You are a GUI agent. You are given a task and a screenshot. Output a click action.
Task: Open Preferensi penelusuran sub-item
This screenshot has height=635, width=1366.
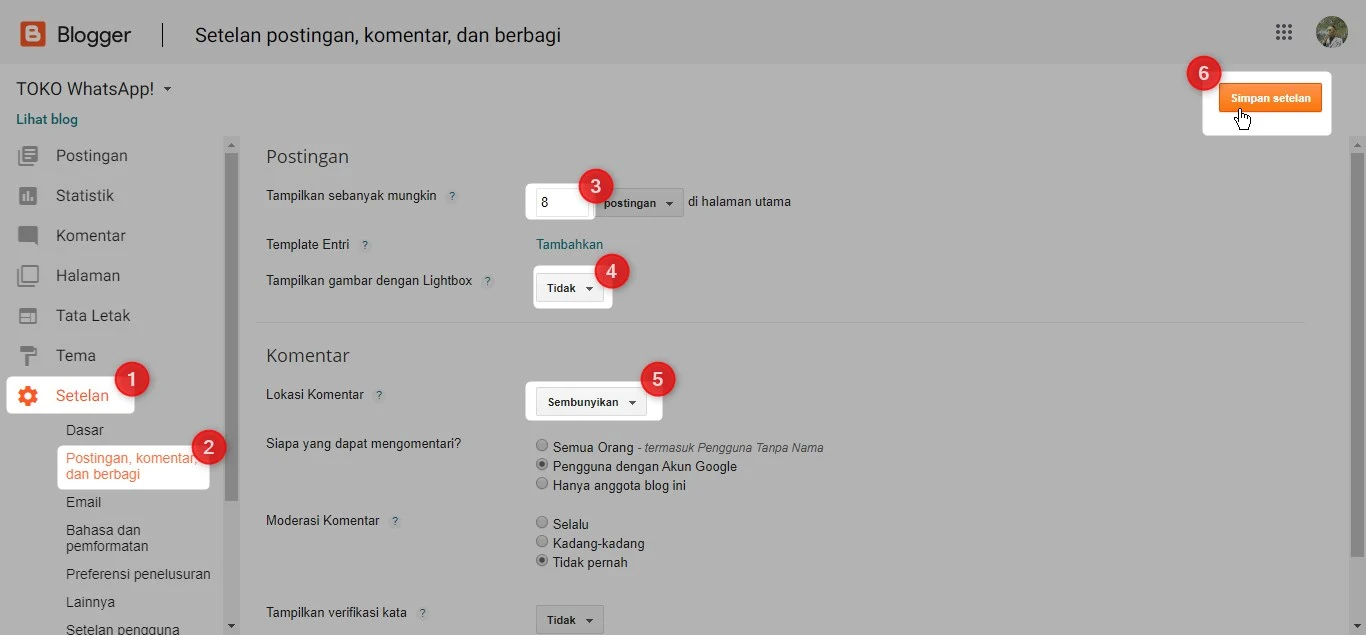138,574
